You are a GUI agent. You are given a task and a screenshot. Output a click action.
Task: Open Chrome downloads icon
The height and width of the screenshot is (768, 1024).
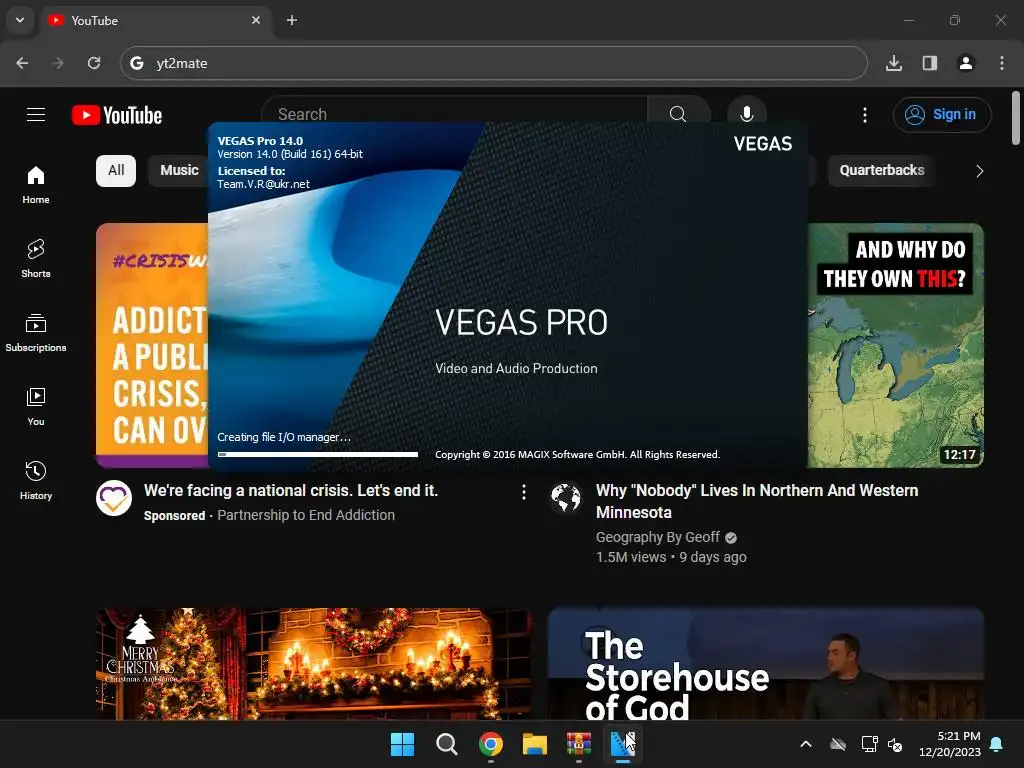click(x=894, y=63)
